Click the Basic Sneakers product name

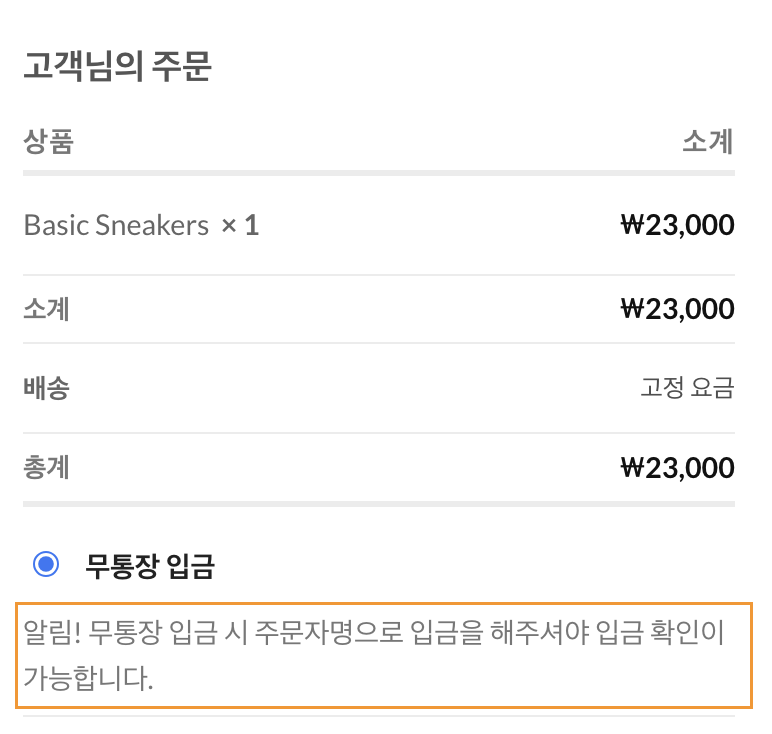point(116,225)
